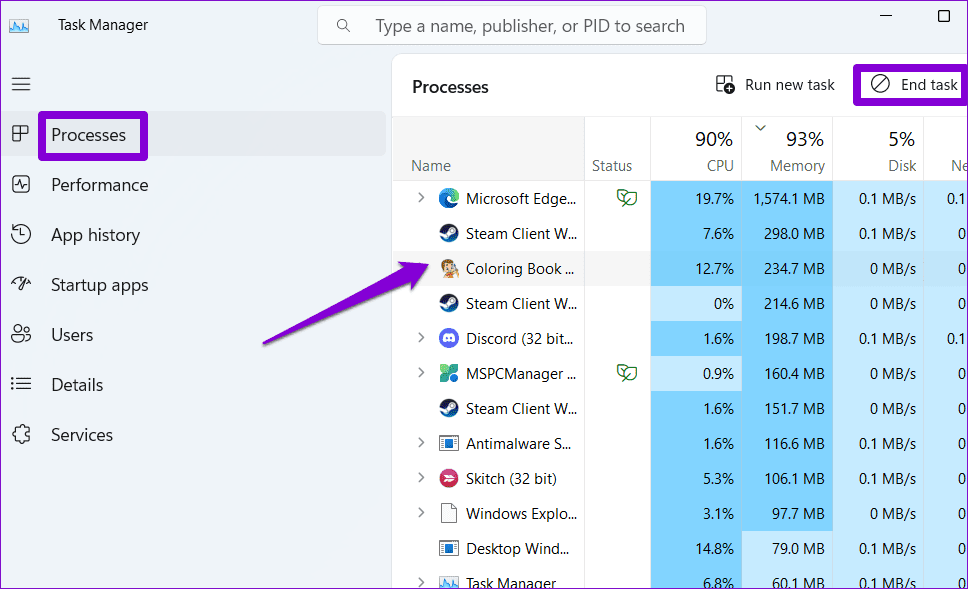Expand the Discord process group
The width and height of the screenshot is (968, 589).
point(421,338)
